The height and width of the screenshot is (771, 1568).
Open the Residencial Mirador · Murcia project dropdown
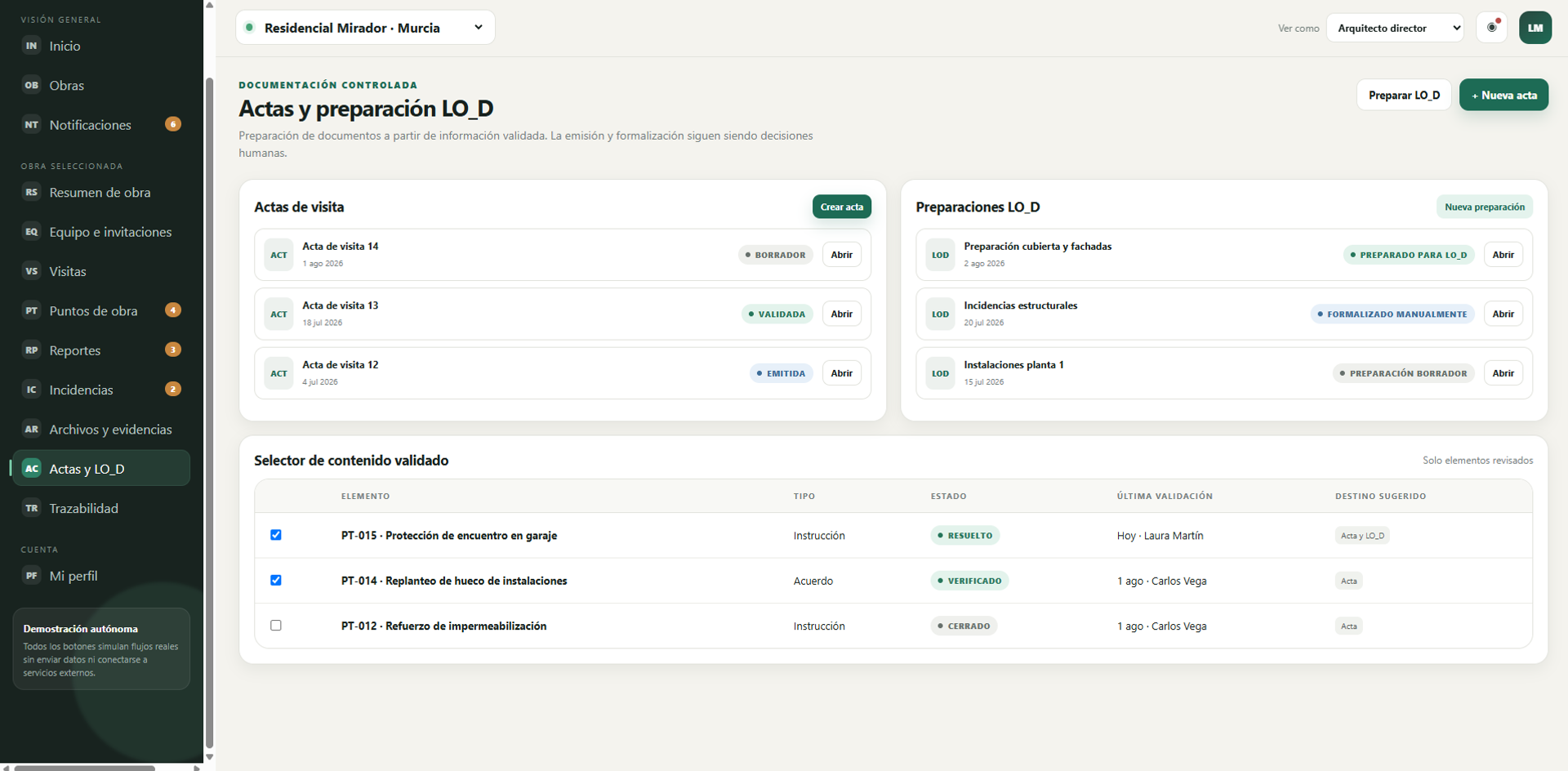tap(365, 28)
